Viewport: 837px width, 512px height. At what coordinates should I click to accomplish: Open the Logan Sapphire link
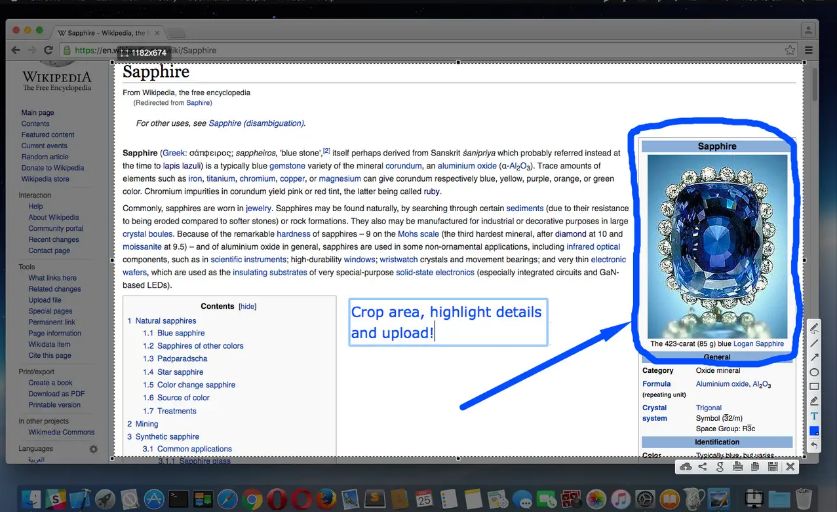[x=759, y=344]
